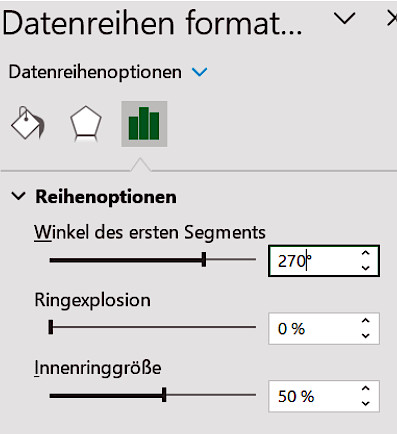The width and height of the screenshot is (397, 434).
Task: Click the task pane options chevron icon
Action: tap(345, 19)
